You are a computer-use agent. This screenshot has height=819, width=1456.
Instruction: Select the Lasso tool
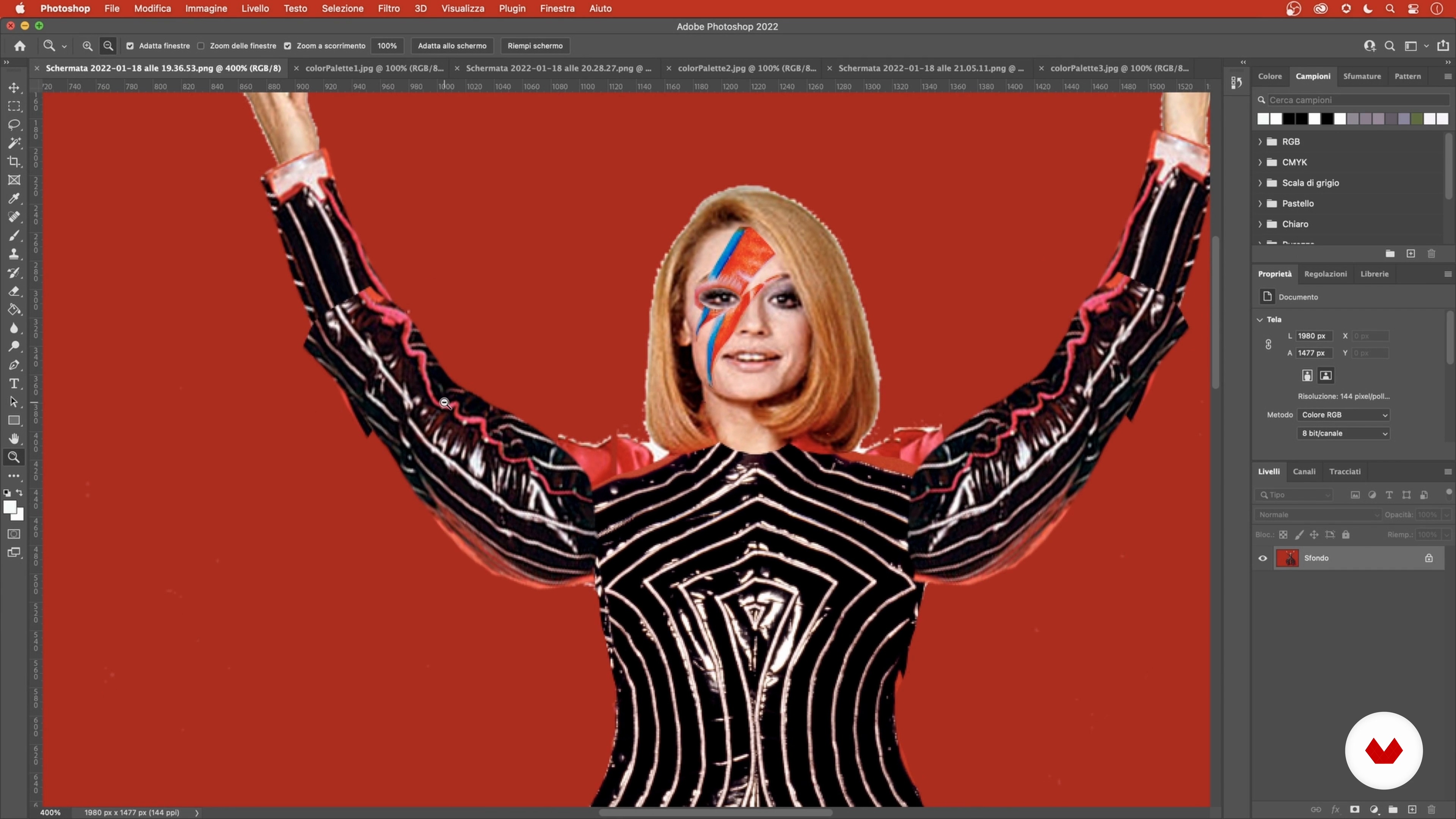[14, 124]
